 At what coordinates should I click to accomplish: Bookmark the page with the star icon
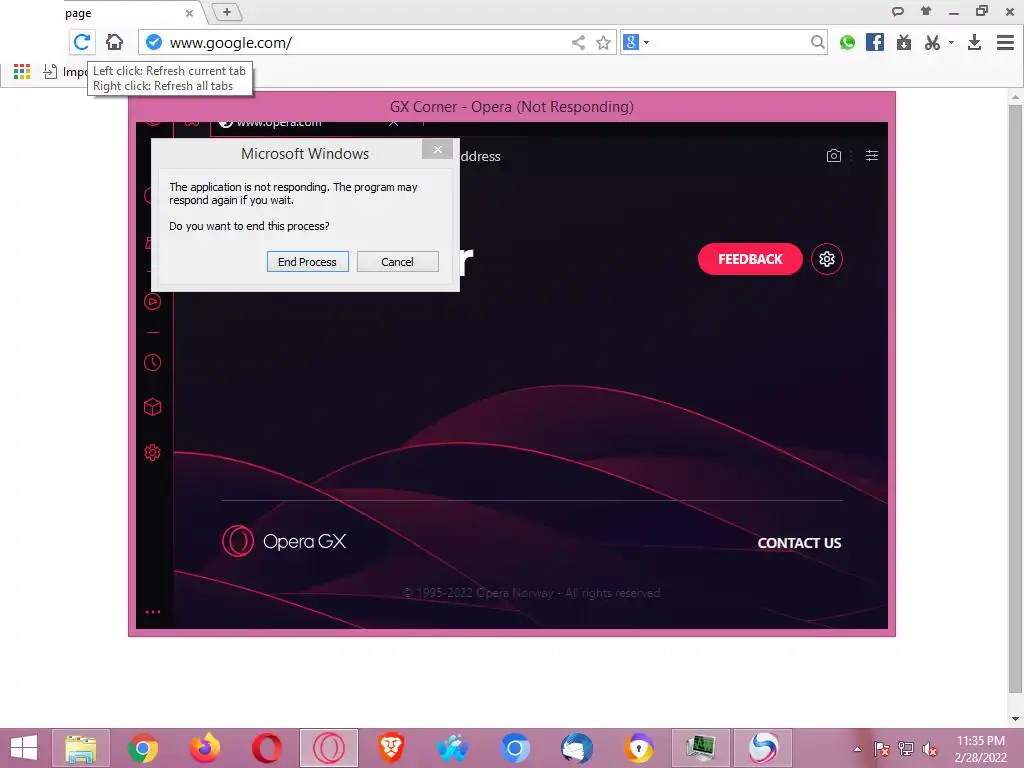click(603, 42)
